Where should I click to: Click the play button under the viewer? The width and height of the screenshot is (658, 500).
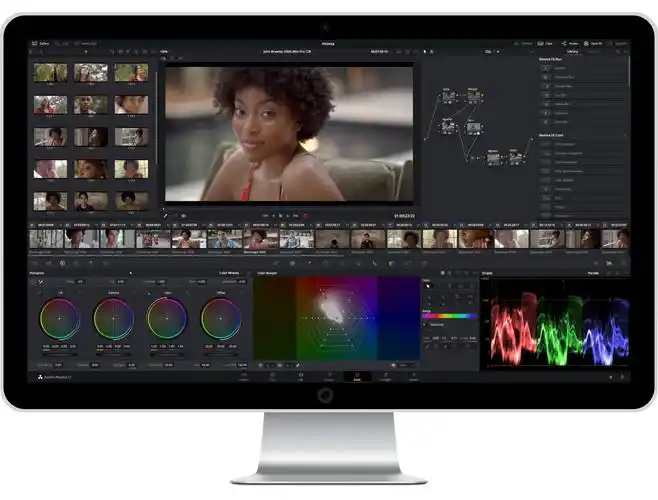pos(289,215)
